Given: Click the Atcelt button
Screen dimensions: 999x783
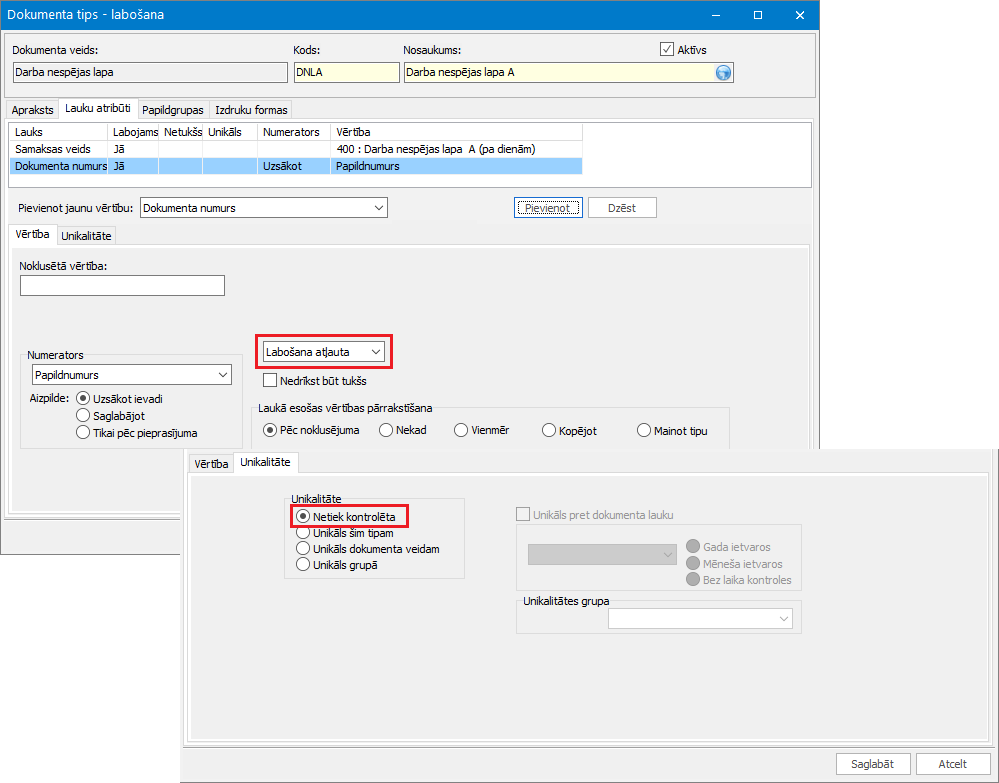Looking at the screenshot, I should point(952,764).
